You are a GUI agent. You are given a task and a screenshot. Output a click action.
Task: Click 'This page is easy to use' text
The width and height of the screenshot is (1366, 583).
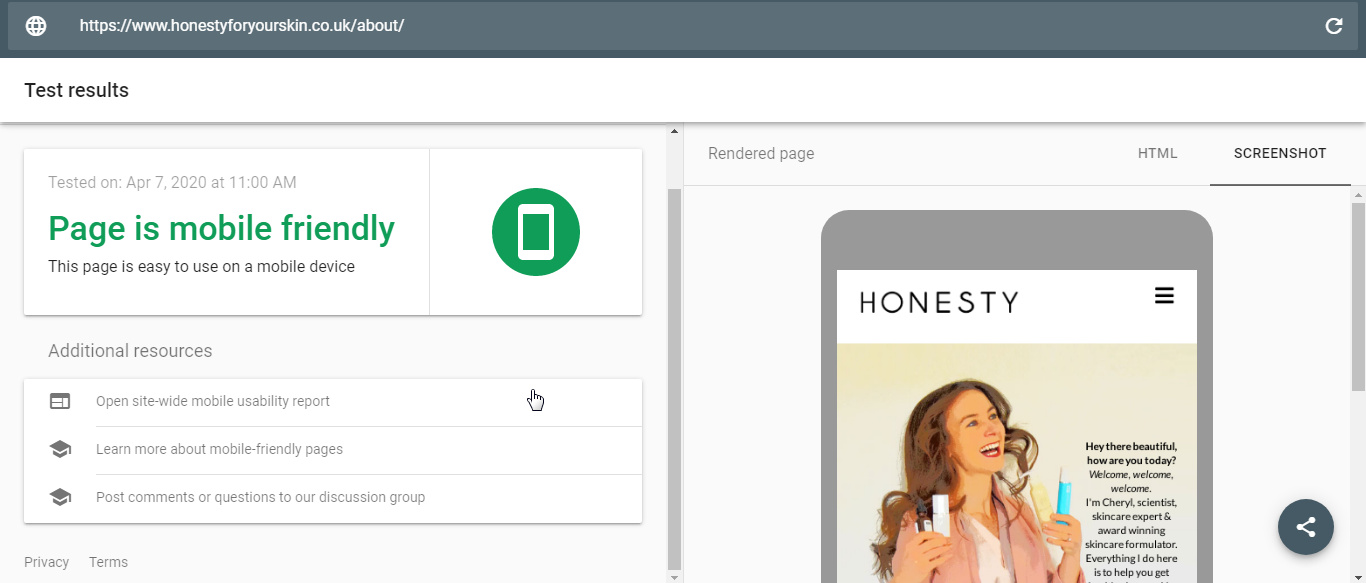click(x=201, y=267)
